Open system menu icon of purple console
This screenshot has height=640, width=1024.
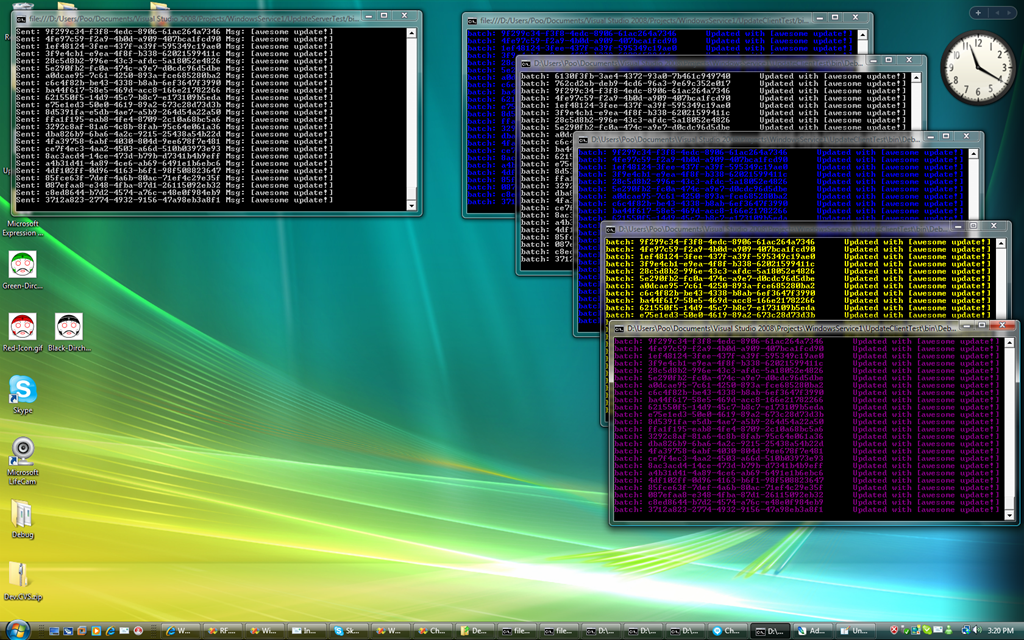click(x=621, y=329)
